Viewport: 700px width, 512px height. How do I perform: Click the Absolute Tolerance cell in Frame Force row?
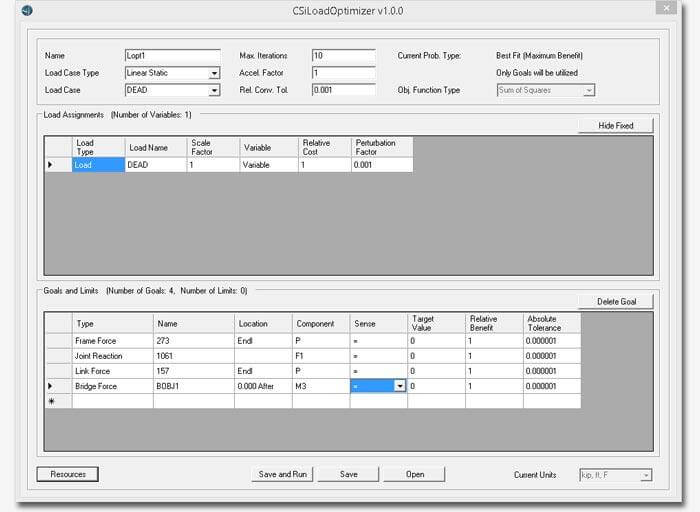(x=552, y=341)
